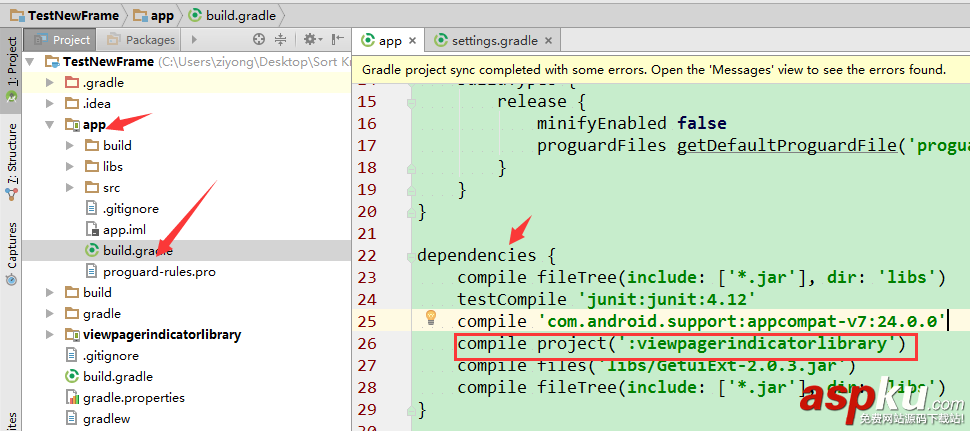Click the app breadcrumb in navigation bar
The height and width of the screenshot is (431, 970).
click(154, 15)
